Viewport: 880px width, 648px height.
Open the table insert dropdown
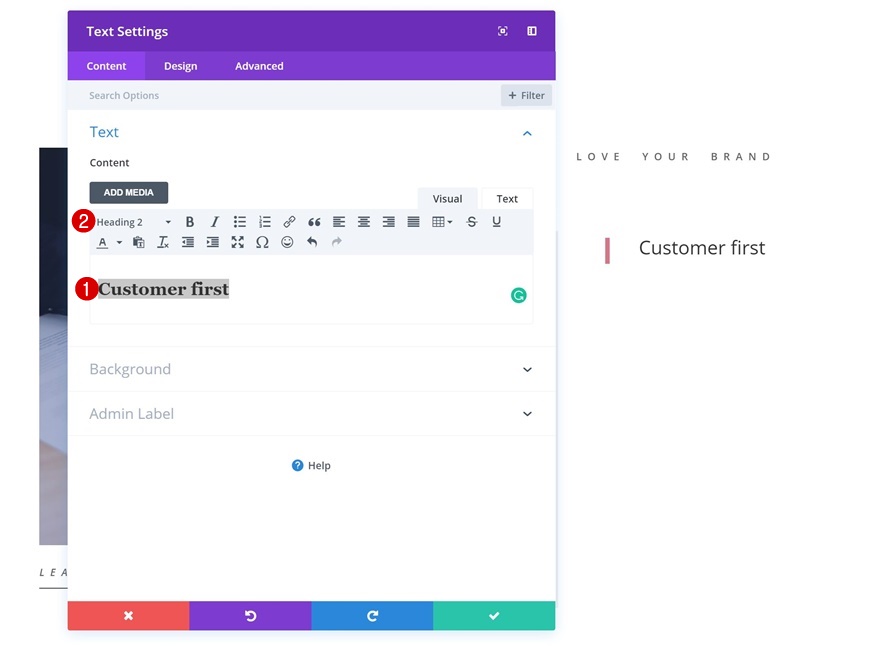click(x=442, y=222)
